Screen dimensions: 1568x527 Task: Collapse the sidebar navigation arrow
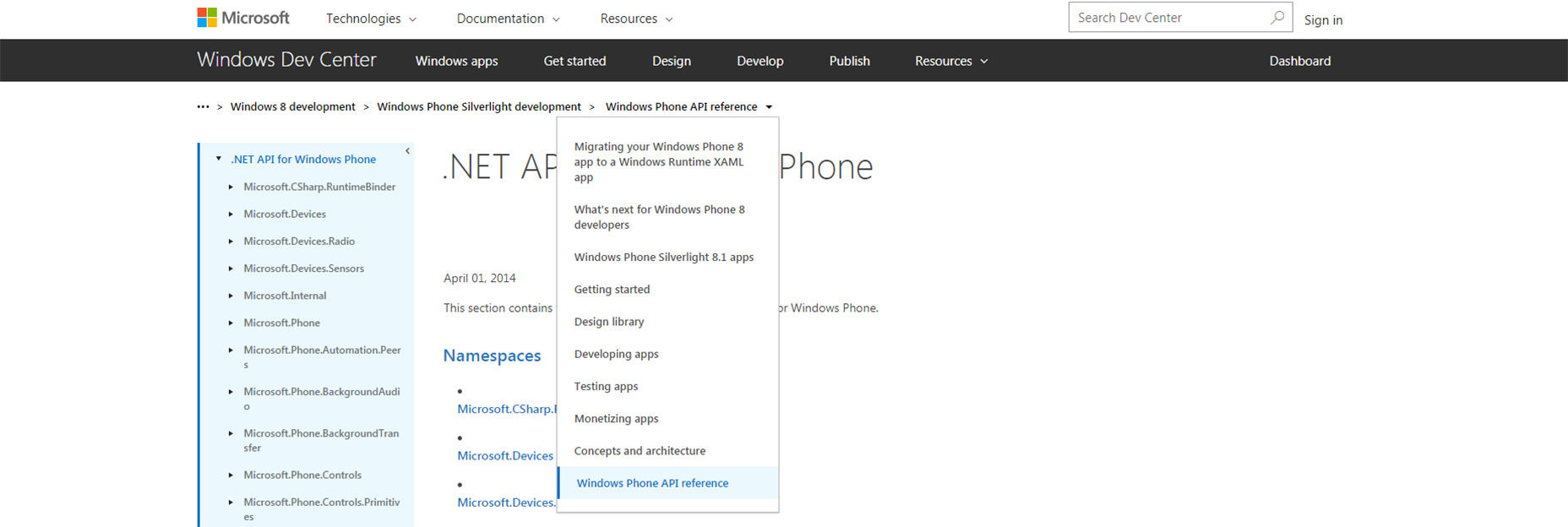pos(407,151)
